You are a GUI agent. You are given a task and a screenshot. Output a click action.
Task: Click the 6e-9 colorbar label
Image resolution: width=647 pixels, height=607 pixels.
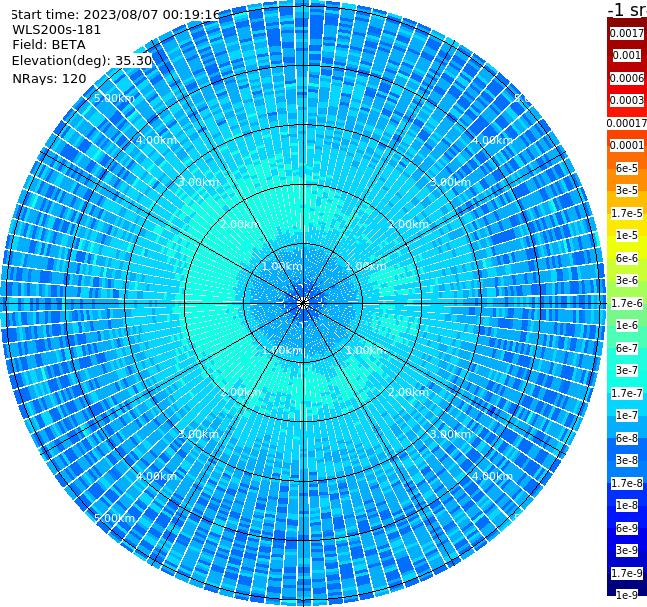[627, 528]
